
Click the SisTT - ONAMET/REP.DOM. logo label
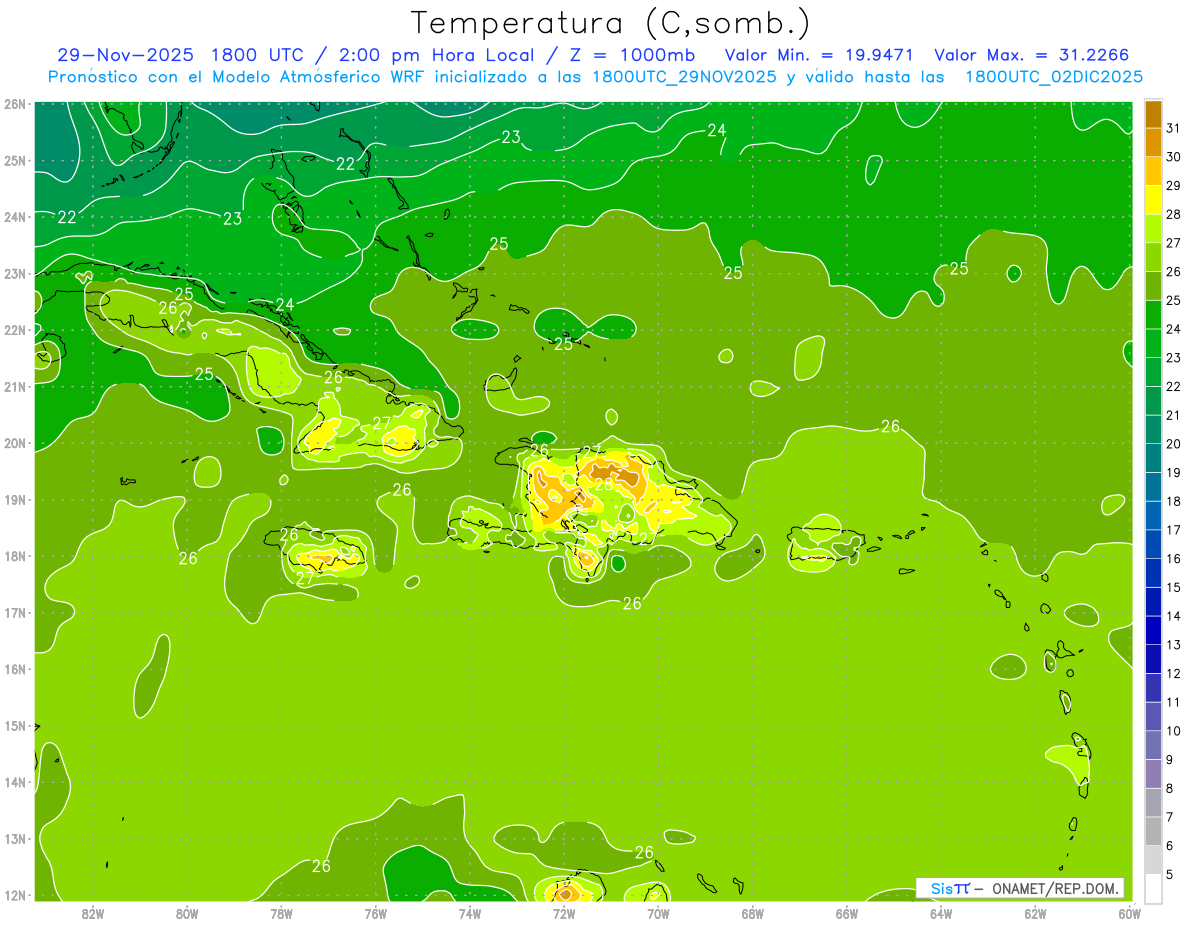point(1020,888)
